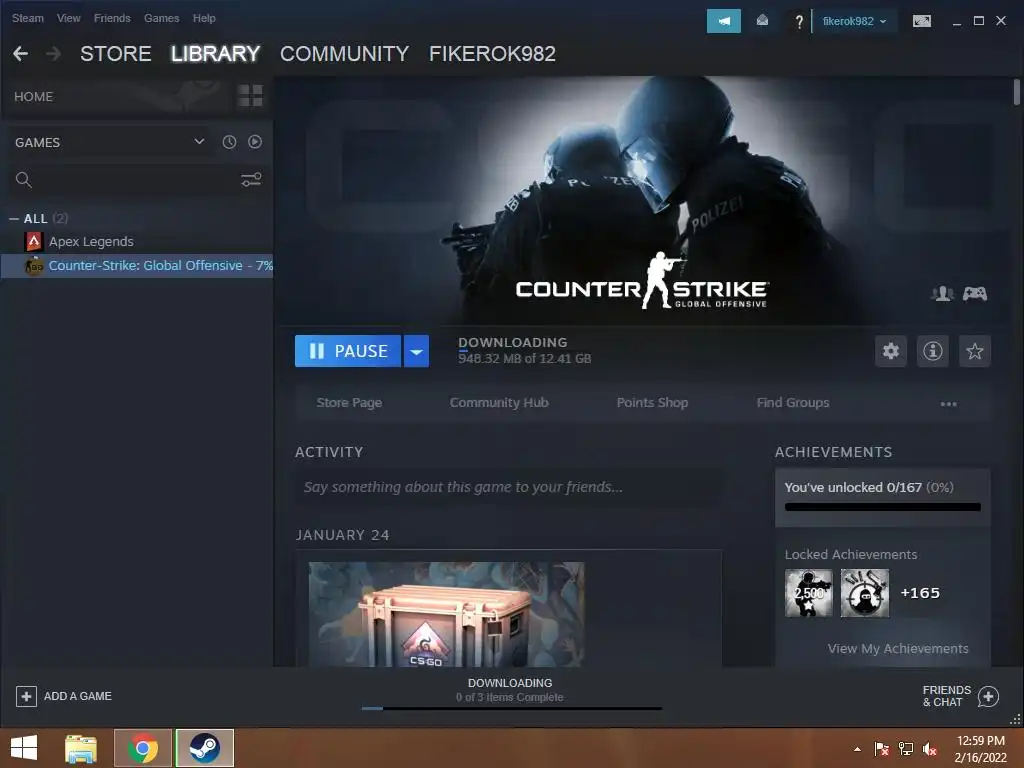Click the activity status text box
Image resolution: width=1024 pixels, height=768 pixels.
(508, 487)
